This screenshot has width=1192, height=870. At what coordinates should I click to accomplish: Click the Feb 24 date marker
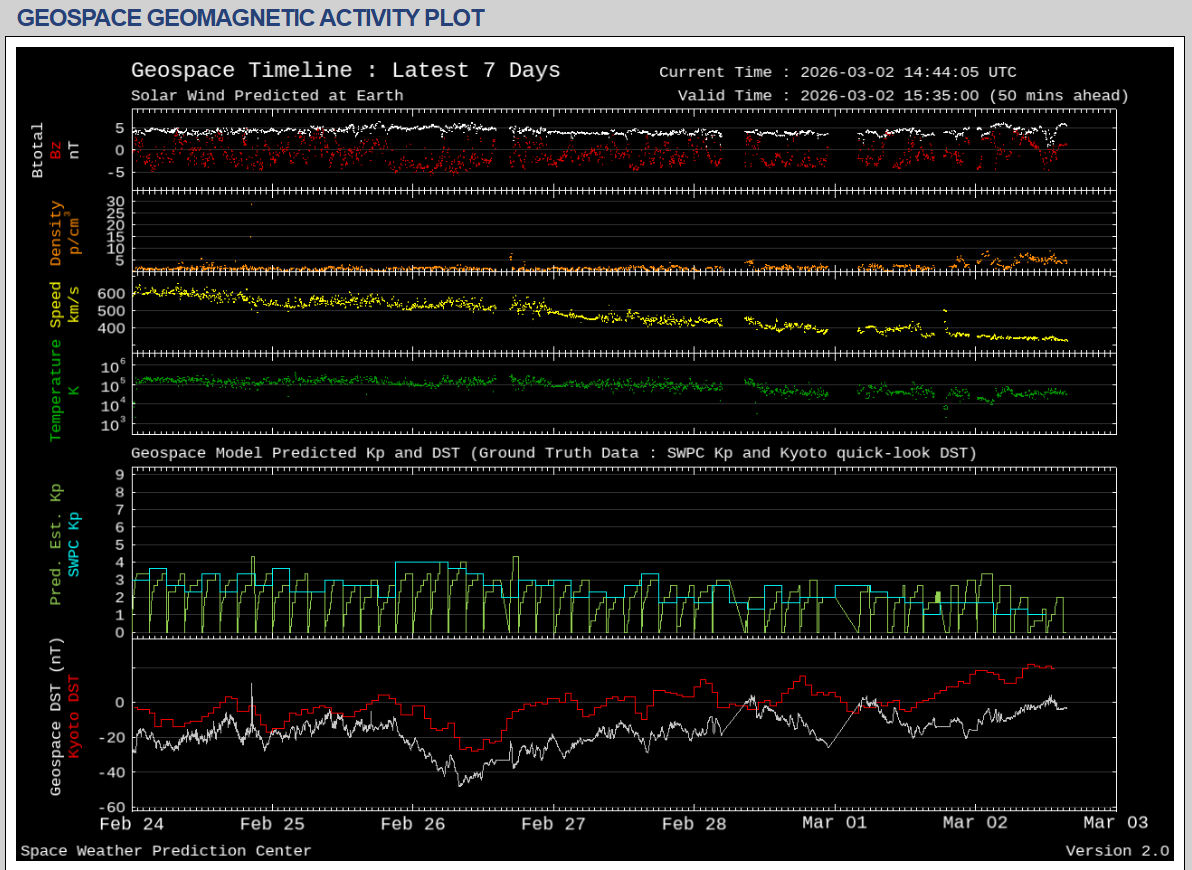[x=132, y=823]
